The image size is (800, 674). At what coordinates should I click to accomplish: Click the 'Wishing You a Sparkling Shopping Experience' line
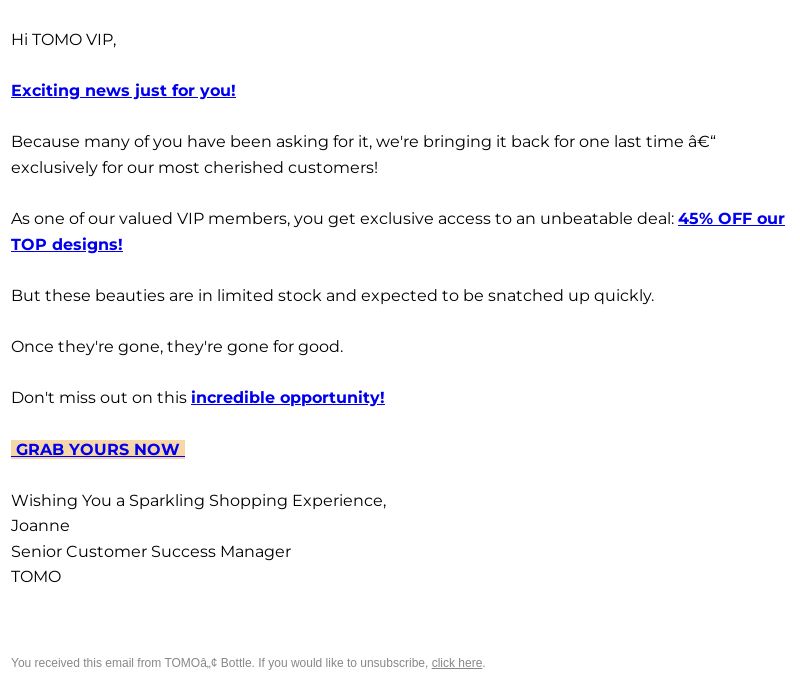point(198,501)
